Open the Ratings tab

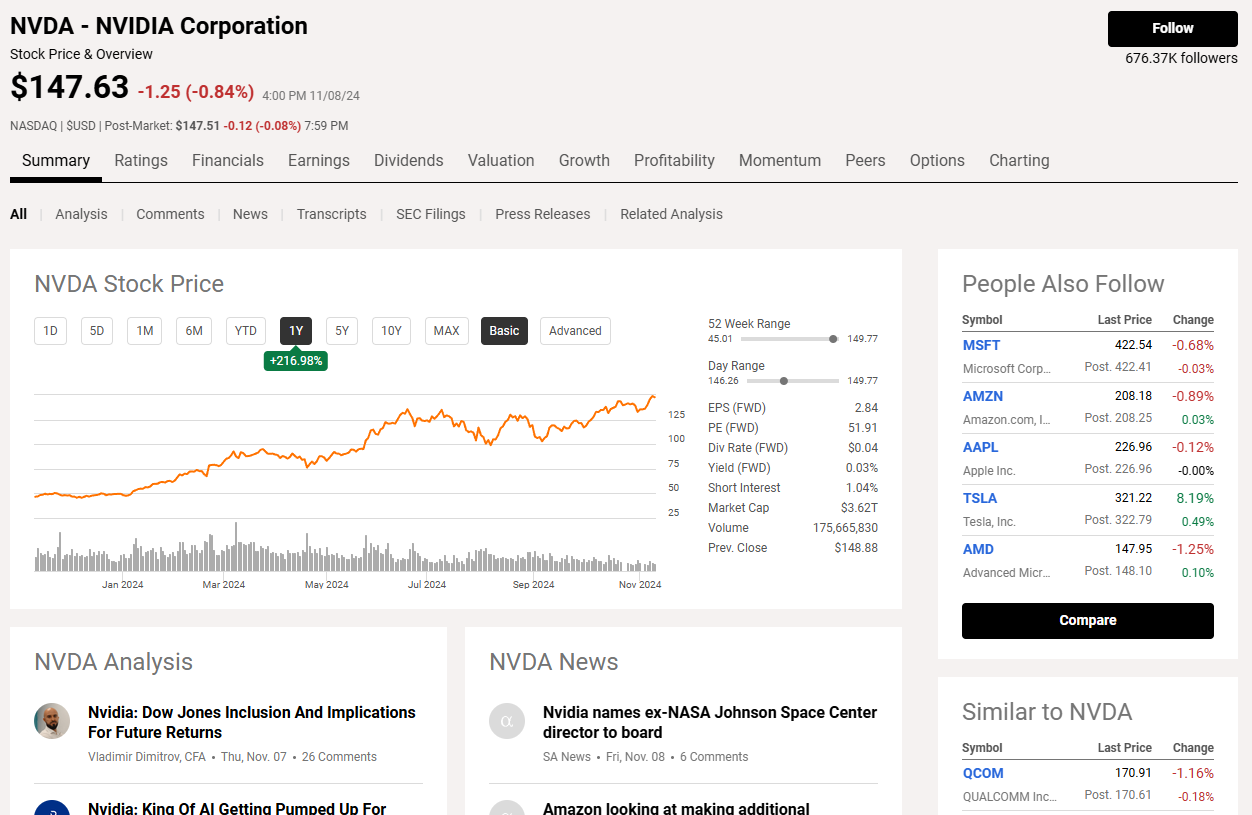141,160
